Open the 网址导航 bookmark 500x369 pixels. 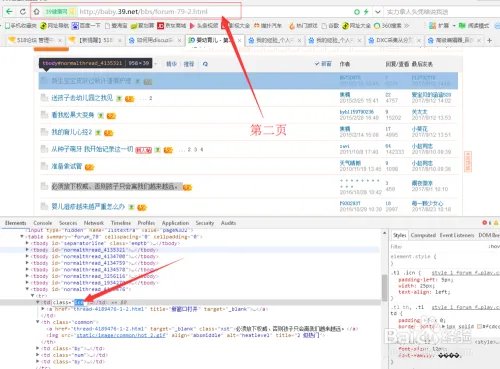[x=54, y=26]
